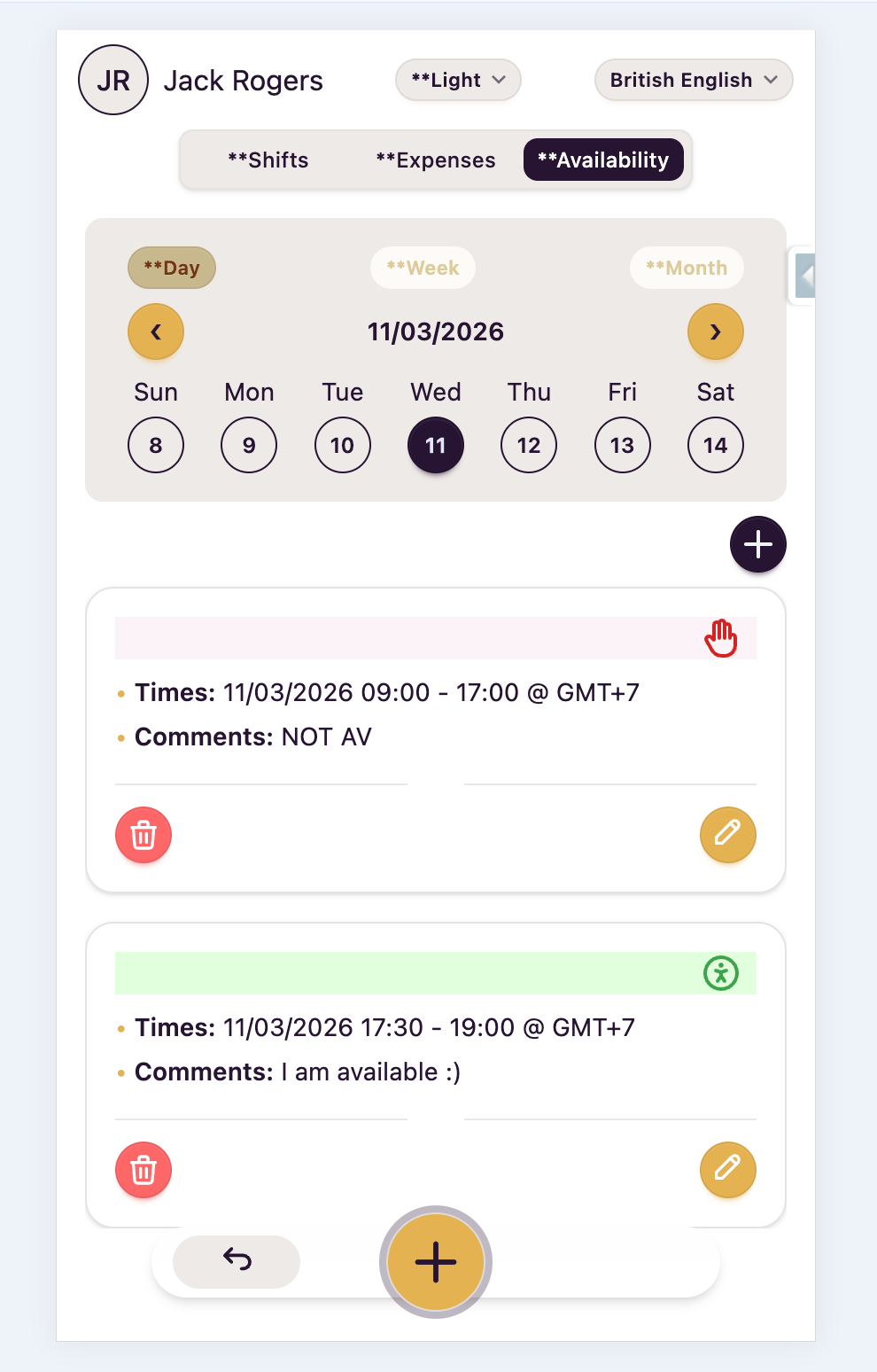Screen dimensions: 877x1372
Task: Open the Shifts tab
Action: click(268, 160)
